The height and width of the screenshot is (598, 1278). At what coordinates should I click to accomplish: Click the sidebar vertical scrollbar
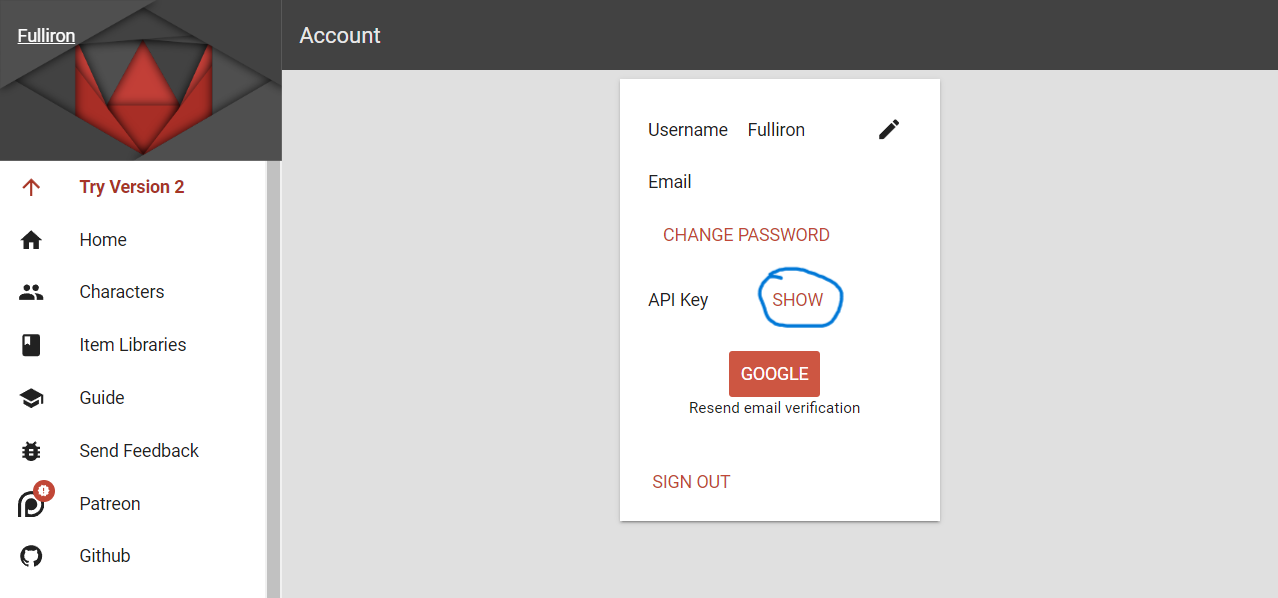pos(273,380)
